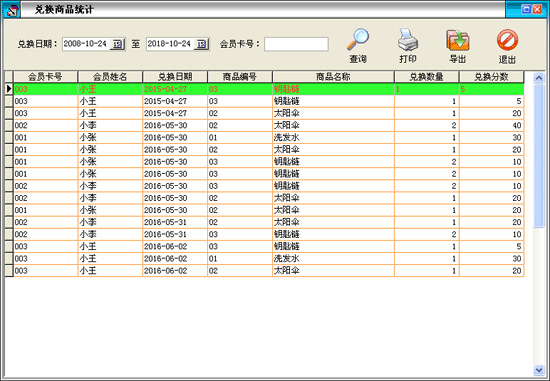
Task: Click the 洗发水 cell dated 2016-06-02
Action: 333,259
